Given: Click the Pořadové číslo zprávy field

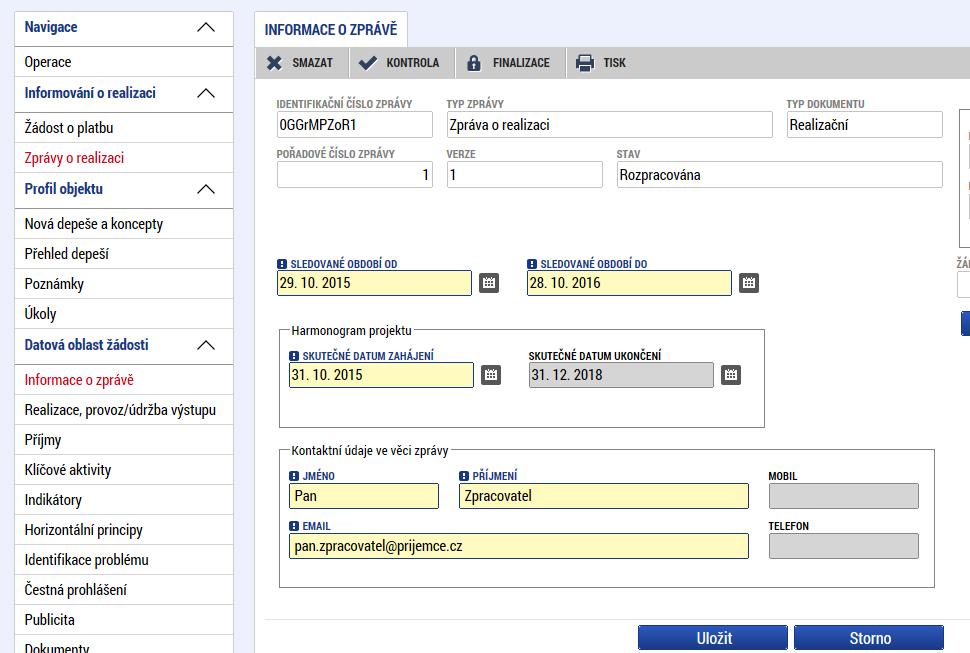Looking at the screenshot, I should 354,175.
